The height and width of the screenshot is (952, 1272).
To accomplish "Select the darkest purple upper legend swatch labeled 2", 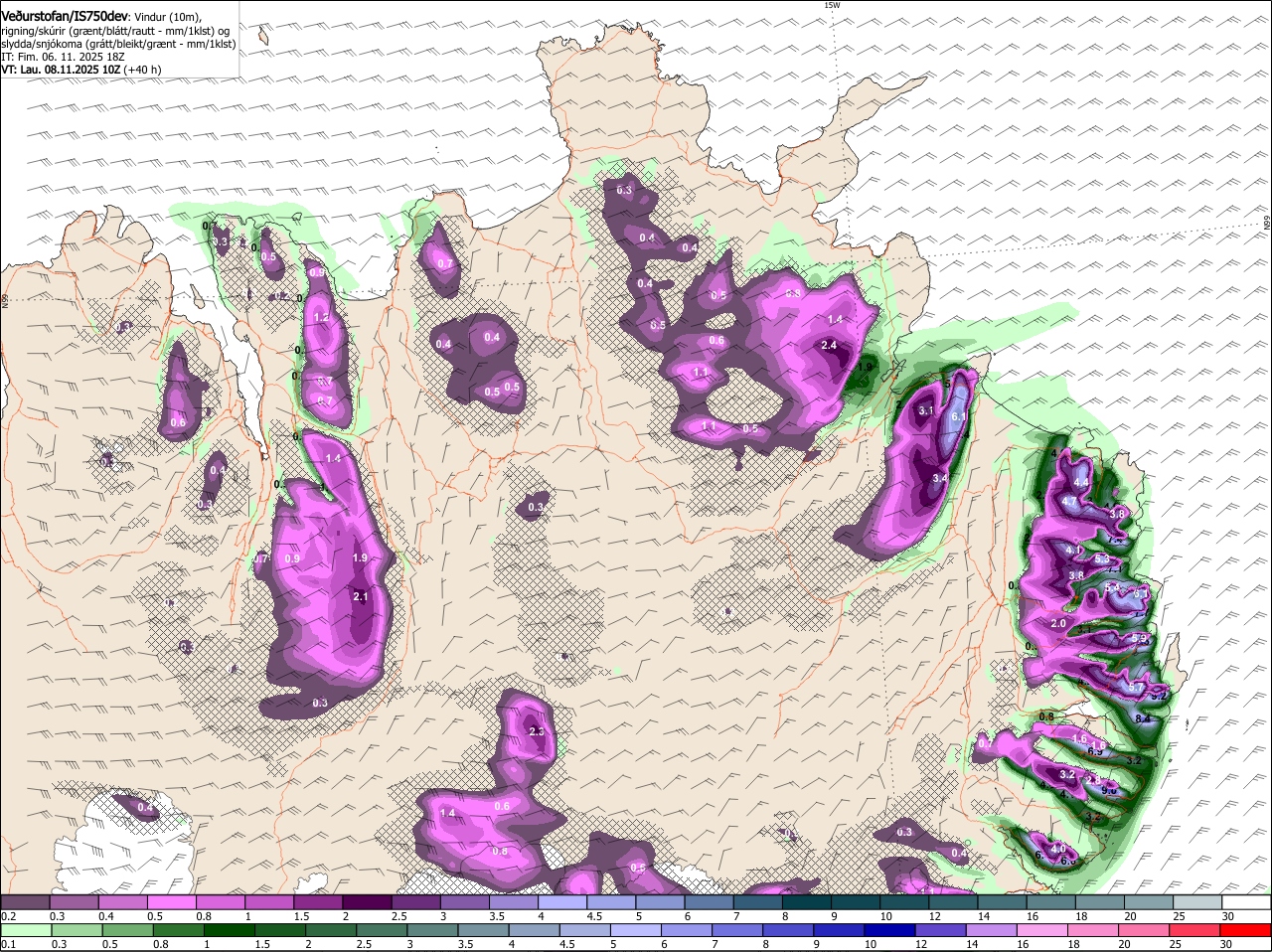I will click(x=367, y=902).
